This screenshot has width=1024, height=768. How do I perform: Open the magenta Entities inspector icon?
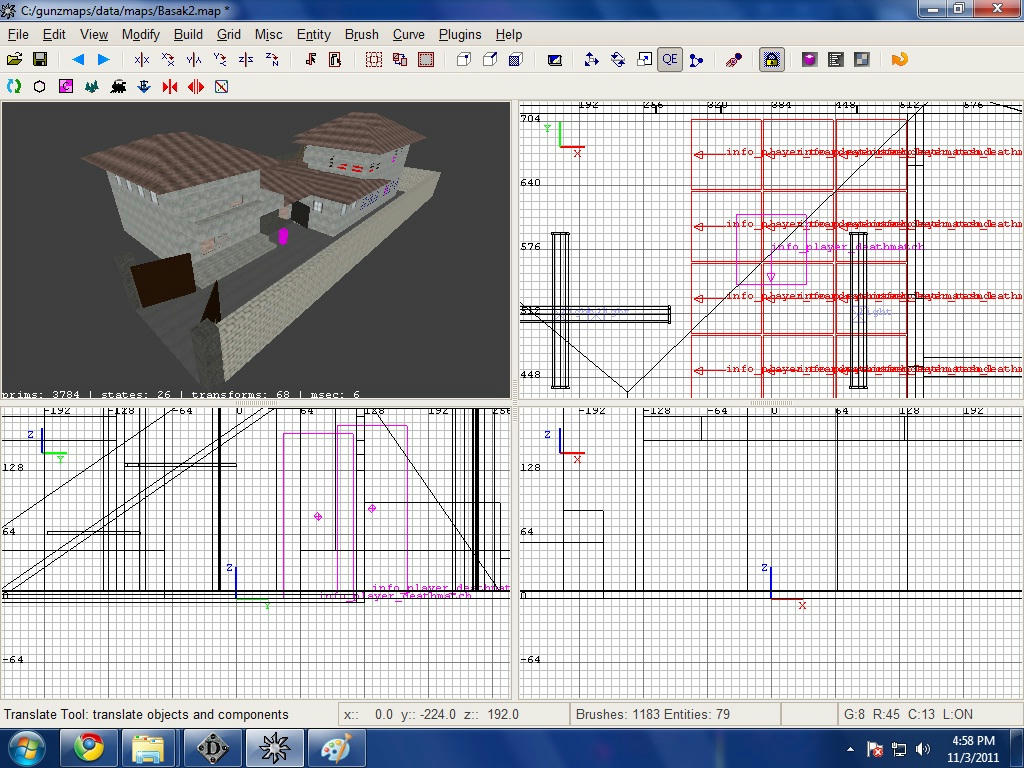tap(809, 60)
